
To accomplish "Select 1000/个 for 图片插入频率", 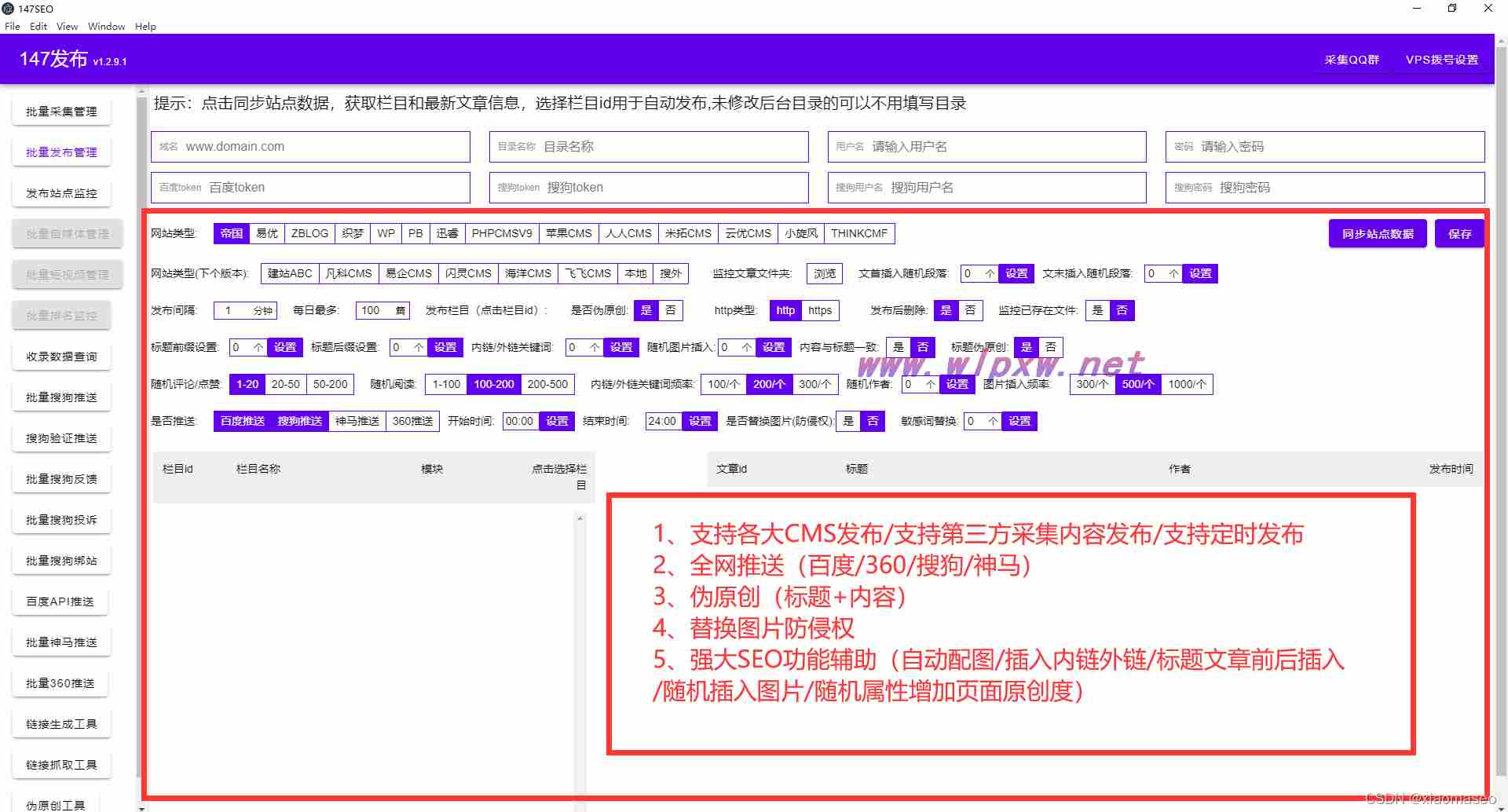I will tap(1187, 384).
